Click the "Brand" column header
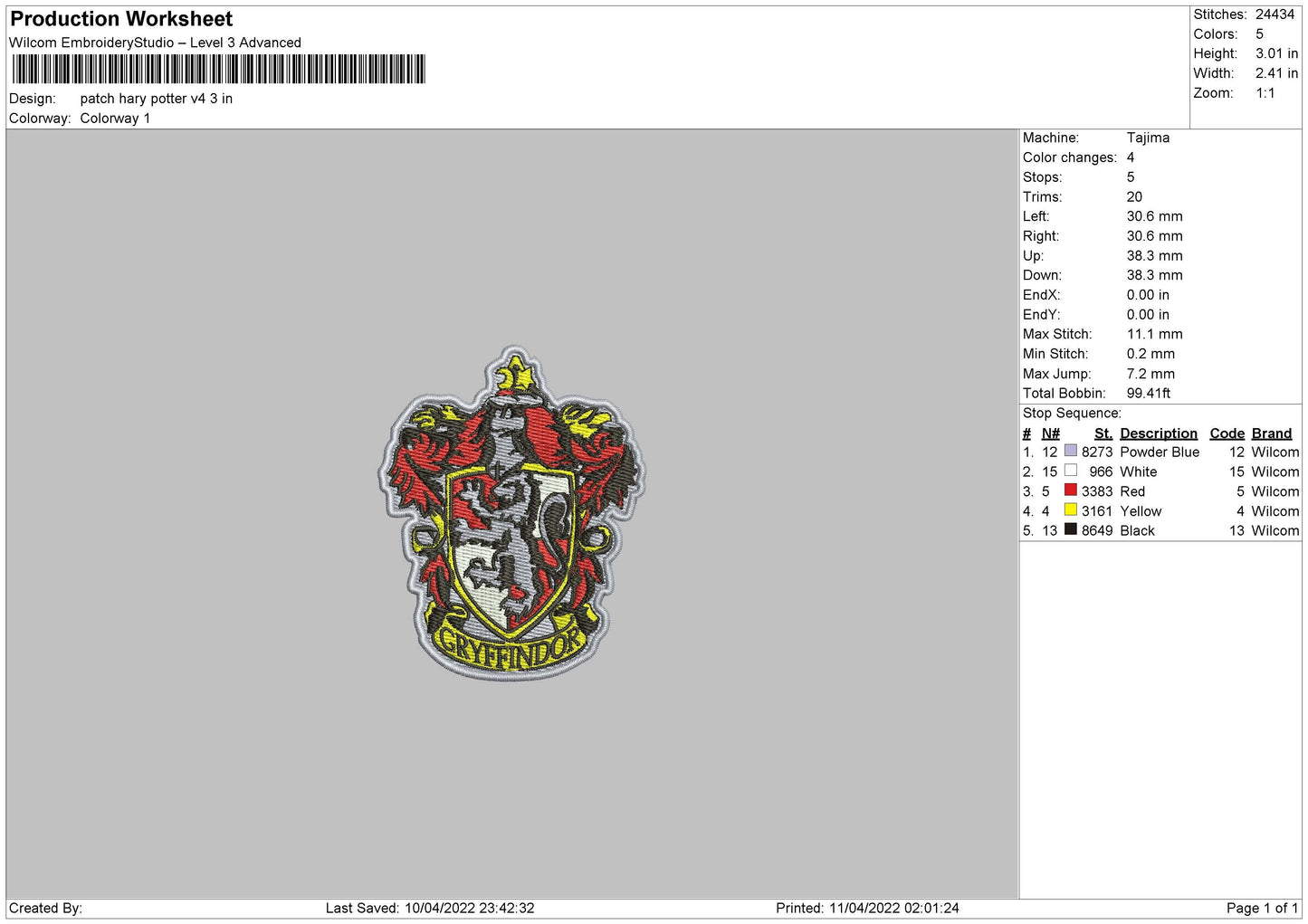This screenshot has height=924, width=1308. pyautogui.click(x=1272, y=433)
